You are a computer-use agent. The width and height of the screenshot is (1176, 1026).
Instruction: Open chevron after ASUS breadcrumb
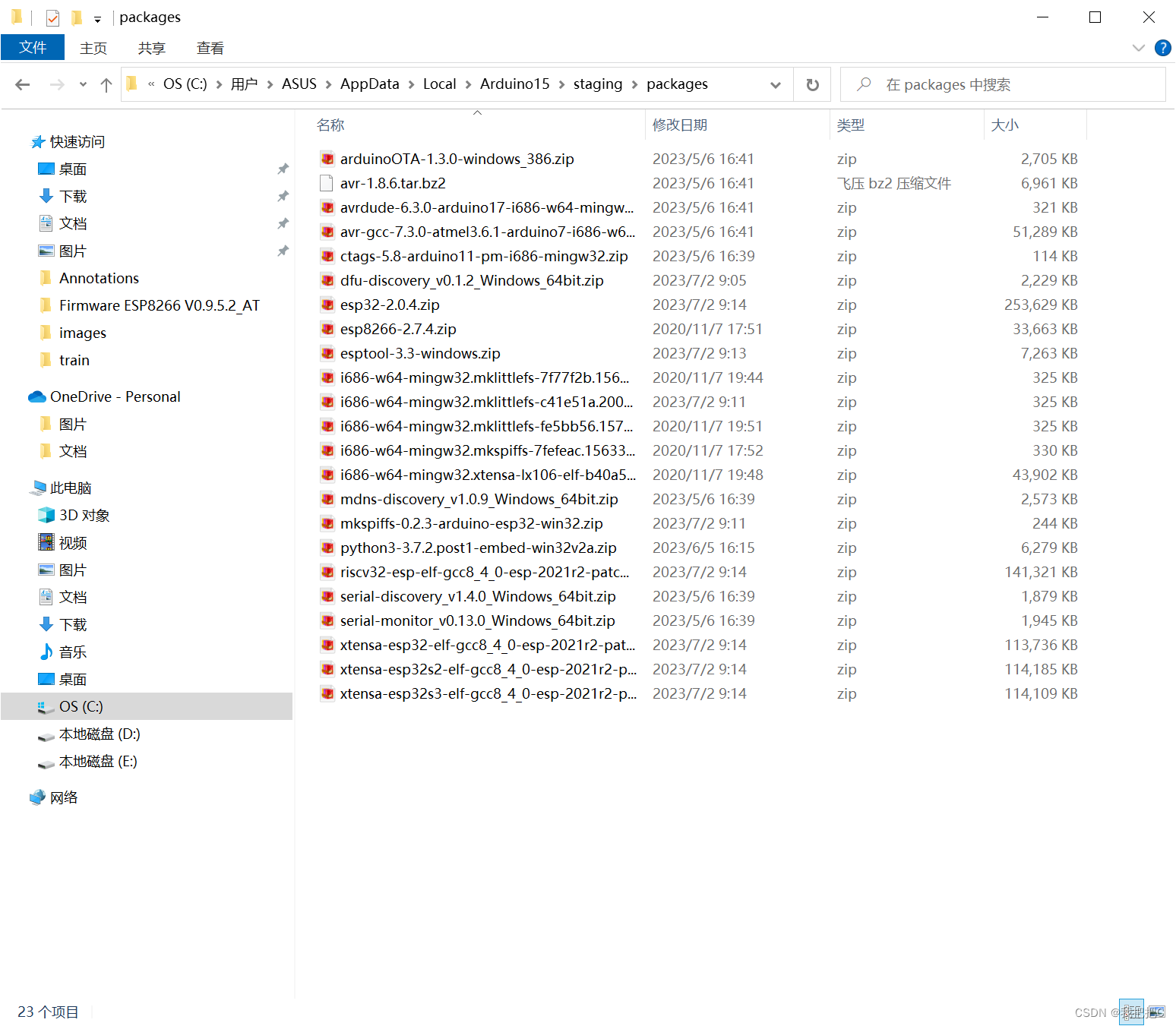(x=328, y=84)
